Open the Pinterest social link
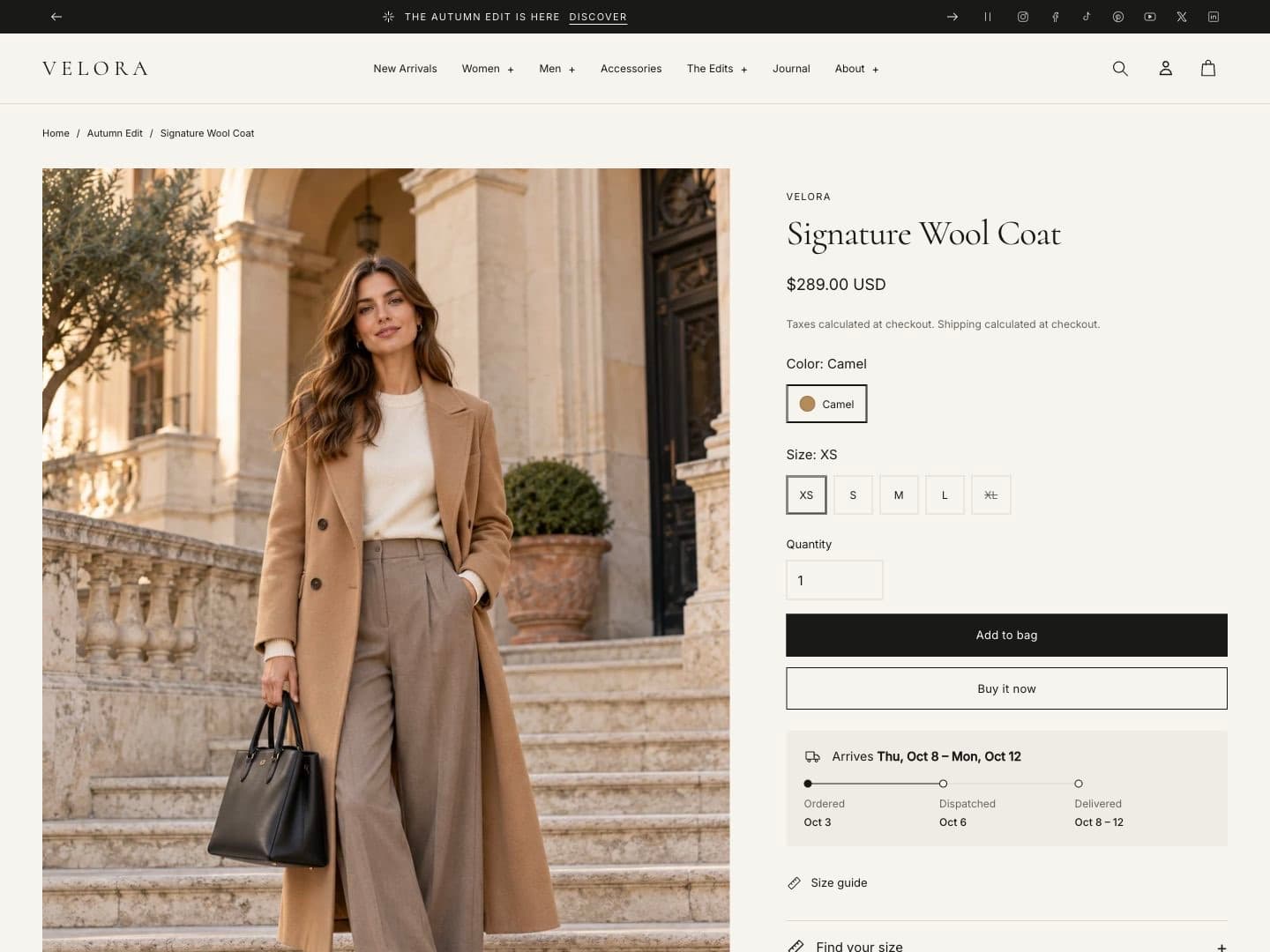1270x952 pixels. pos(1118,17)
